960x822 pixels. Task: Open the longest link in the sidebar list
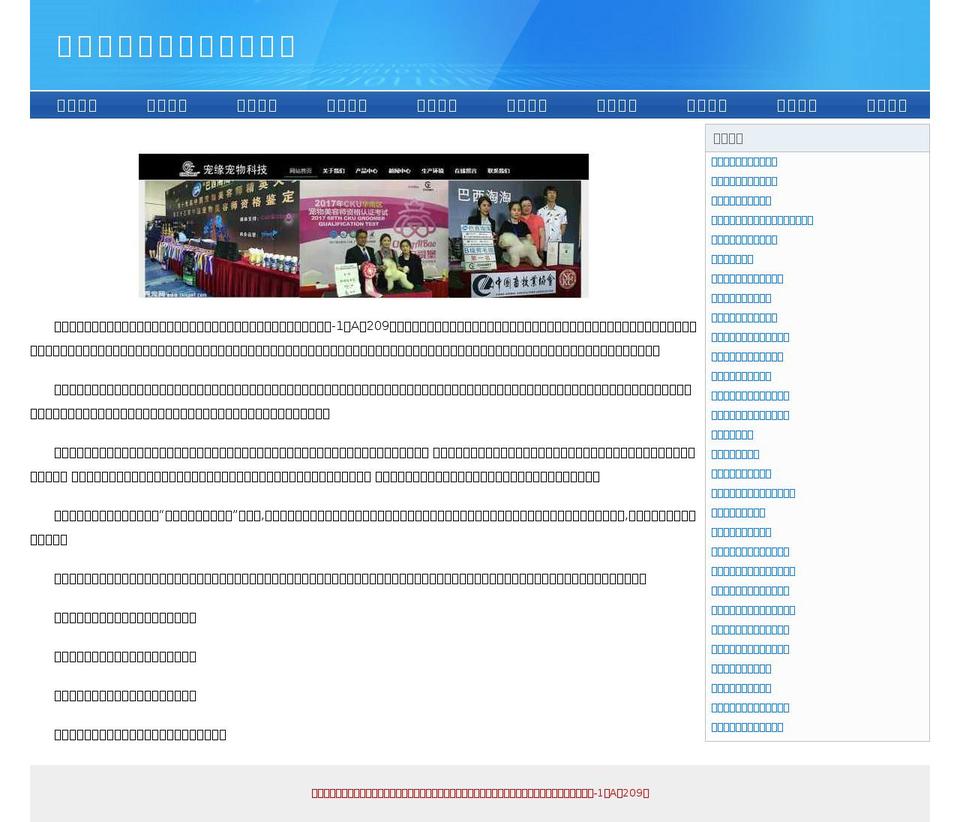pyautogui.click(x=762, y=220)
